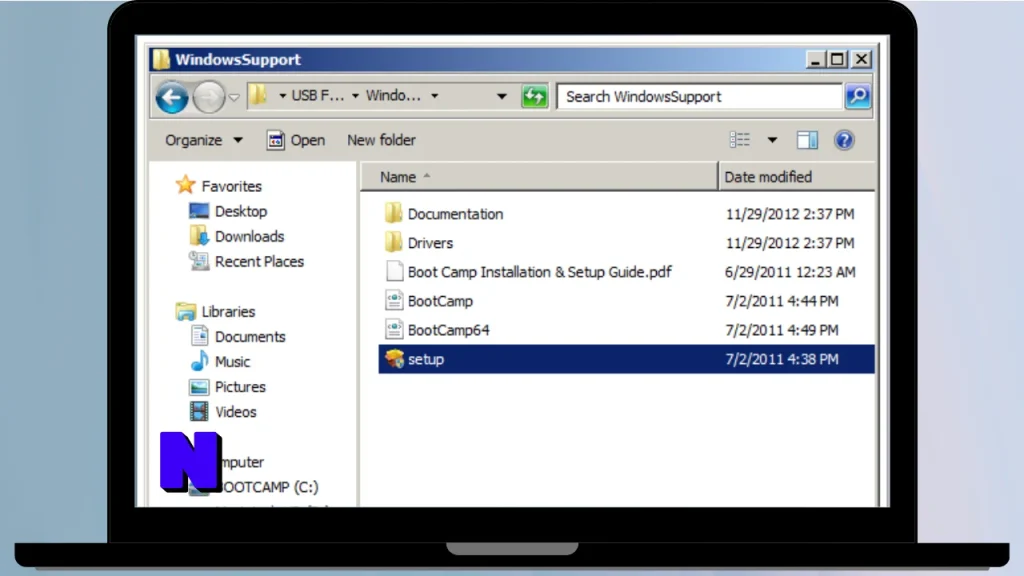The width and height of the screenshot is (1024, 576).
Task: Expand arrow between USB F... and Windo...
Action: [x=355, y=96]
